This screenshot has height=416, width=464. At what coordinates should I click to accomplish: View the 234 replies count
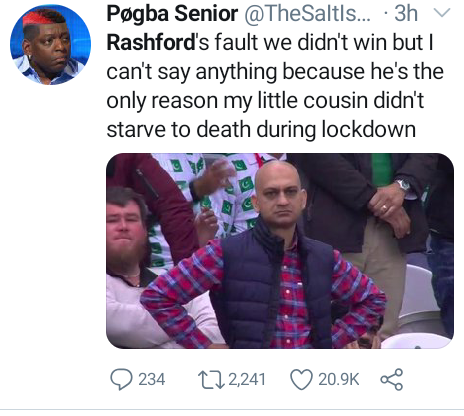tap(152, 380)
